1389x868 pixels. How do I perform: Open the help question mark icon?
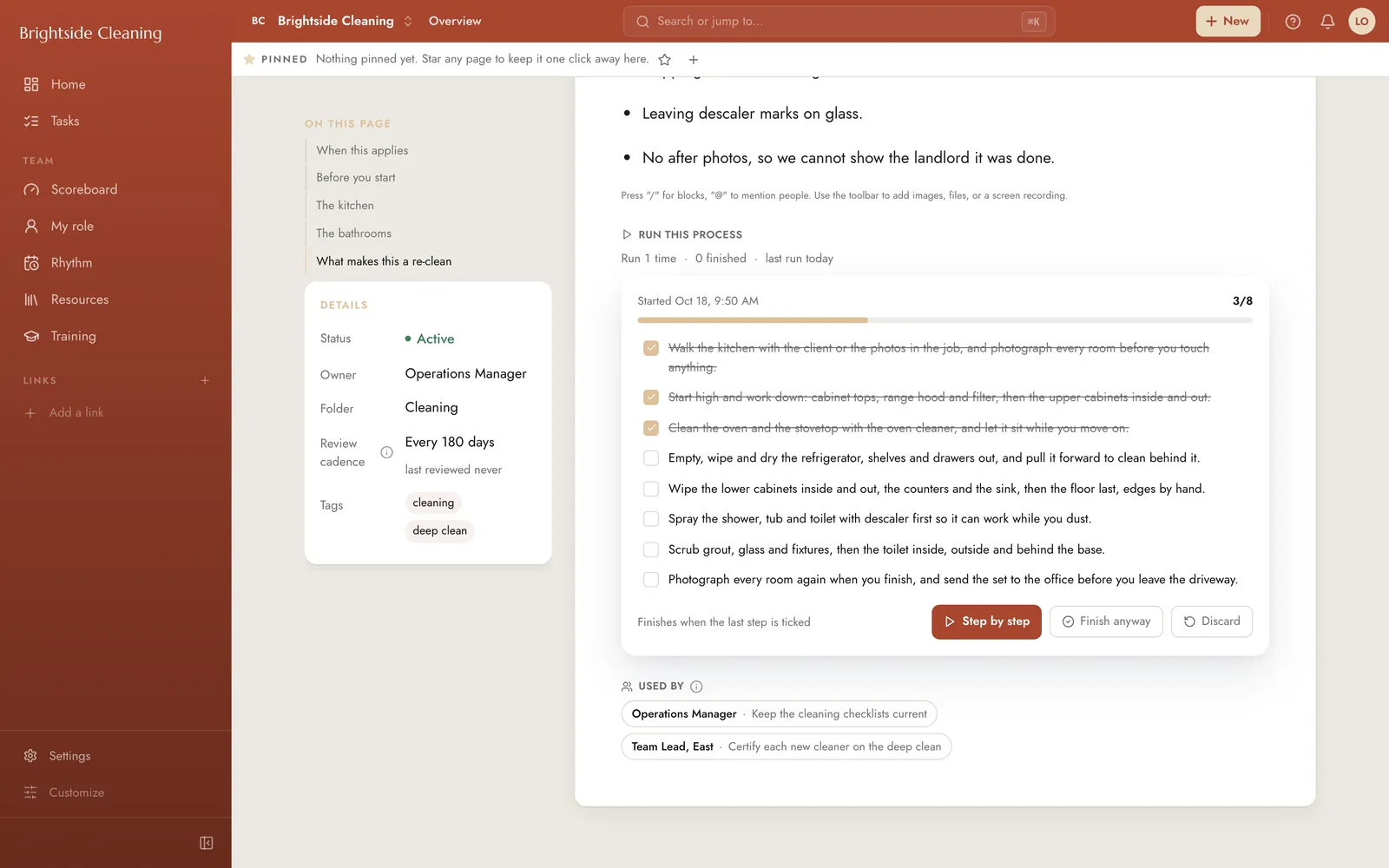point(1293,22)
